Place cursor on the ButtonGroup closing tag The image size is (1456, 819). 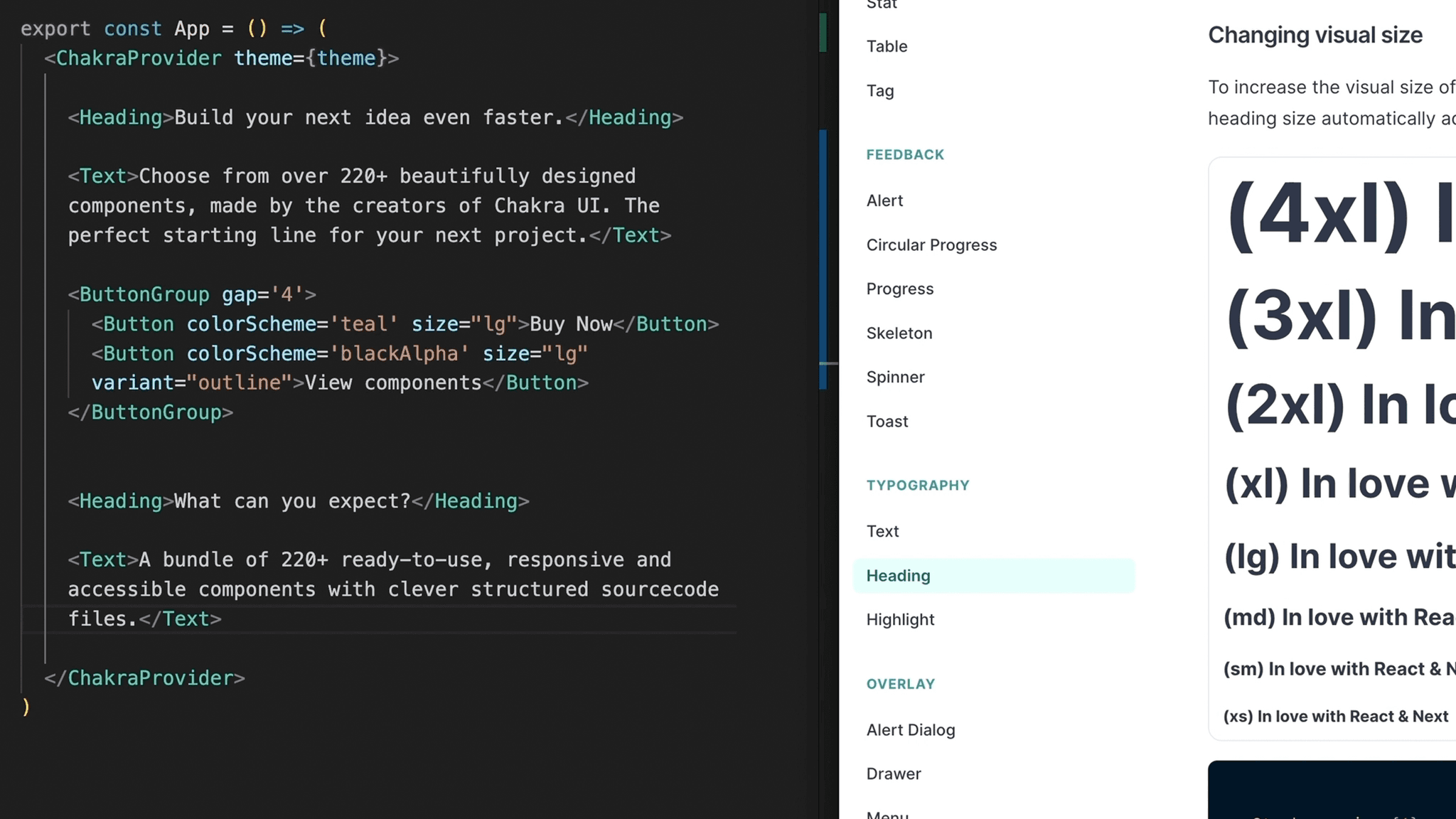(x=149, y=412)
